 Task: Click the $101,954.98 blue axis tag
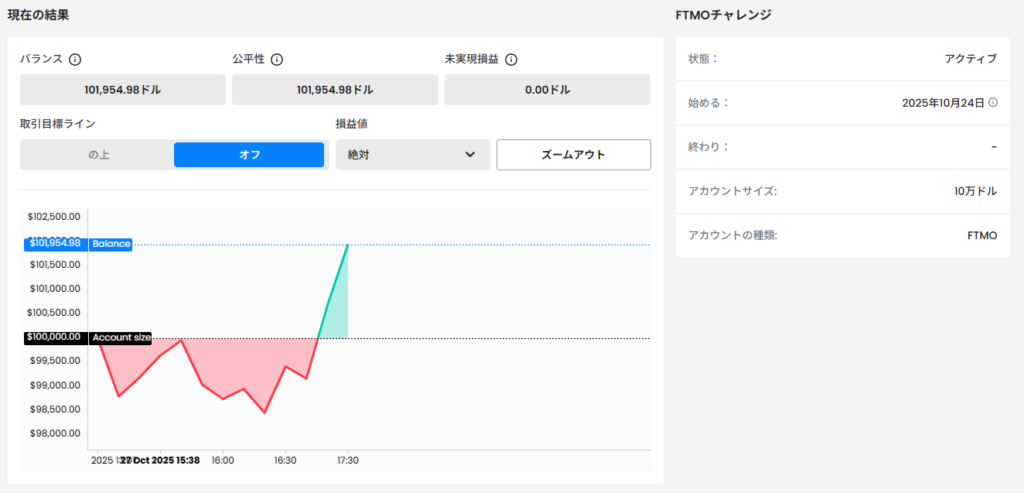54,243
